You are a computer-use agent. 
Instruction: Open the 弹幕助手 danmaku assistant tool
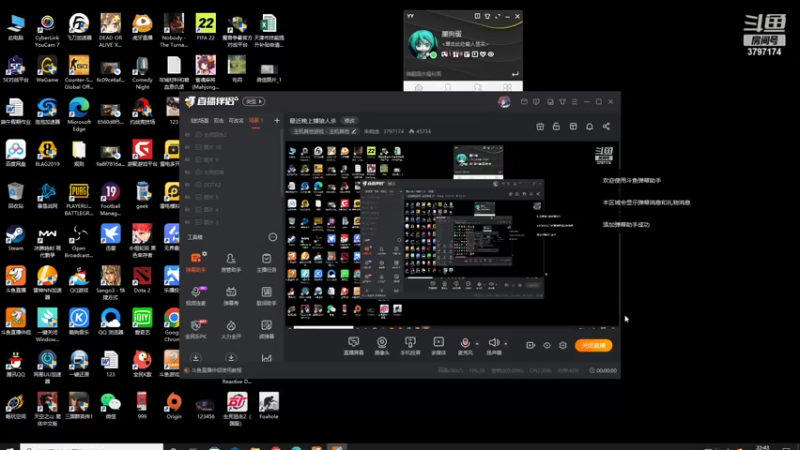[196, 262]
